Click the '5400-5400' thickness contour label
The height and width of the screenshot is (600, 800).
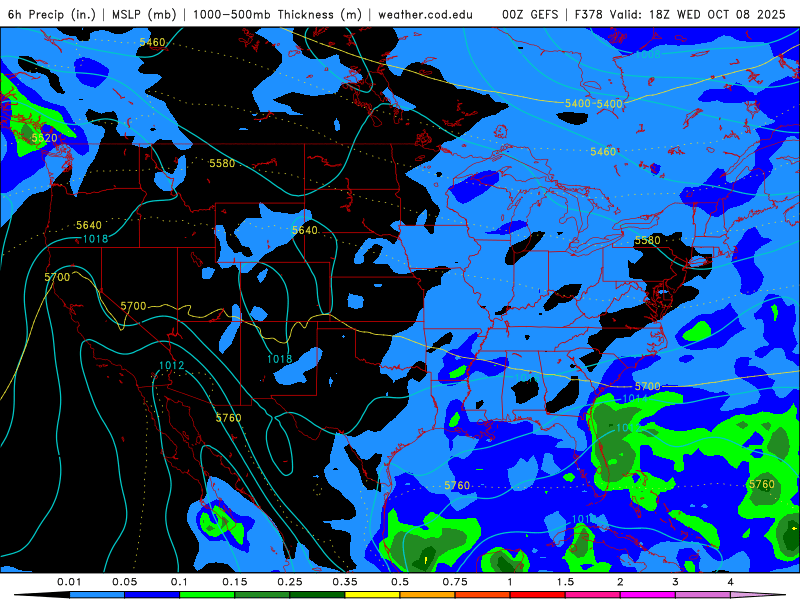(x=594, y=104)
